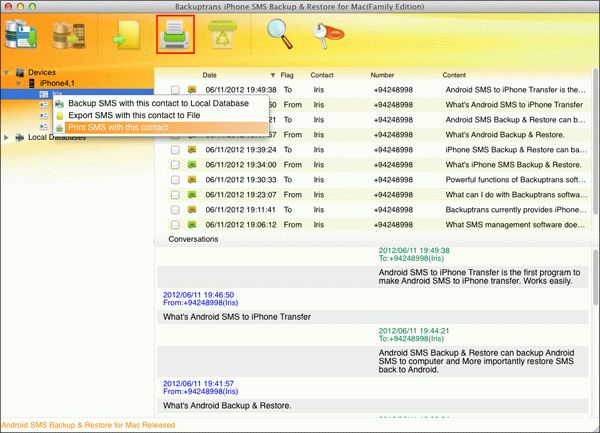Tick checkbox for 19:34:00 message
The width and height of the screenshot is (600, 433).
pyautogui.click(x=175, y=165)
